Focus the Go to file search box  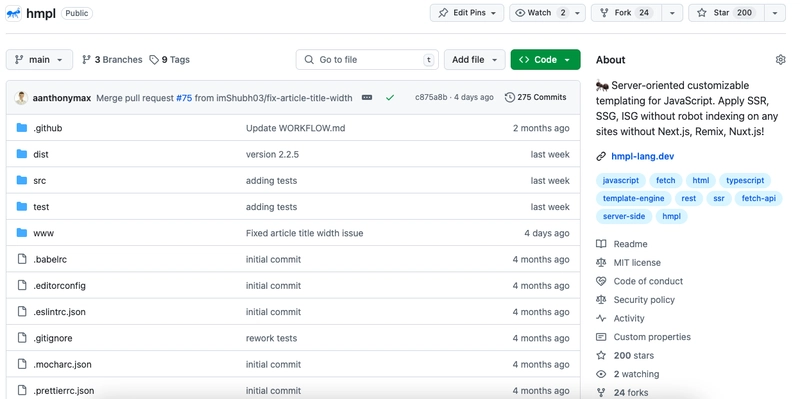click(x=367, y=60)
